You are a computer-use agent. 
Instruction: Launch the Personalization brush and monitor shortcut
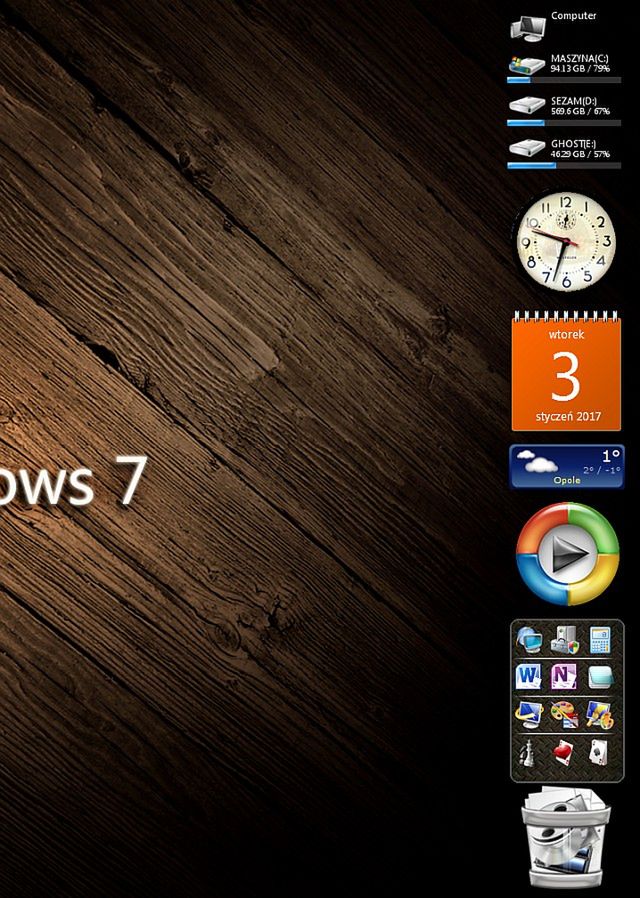click(x=600, y=714)
